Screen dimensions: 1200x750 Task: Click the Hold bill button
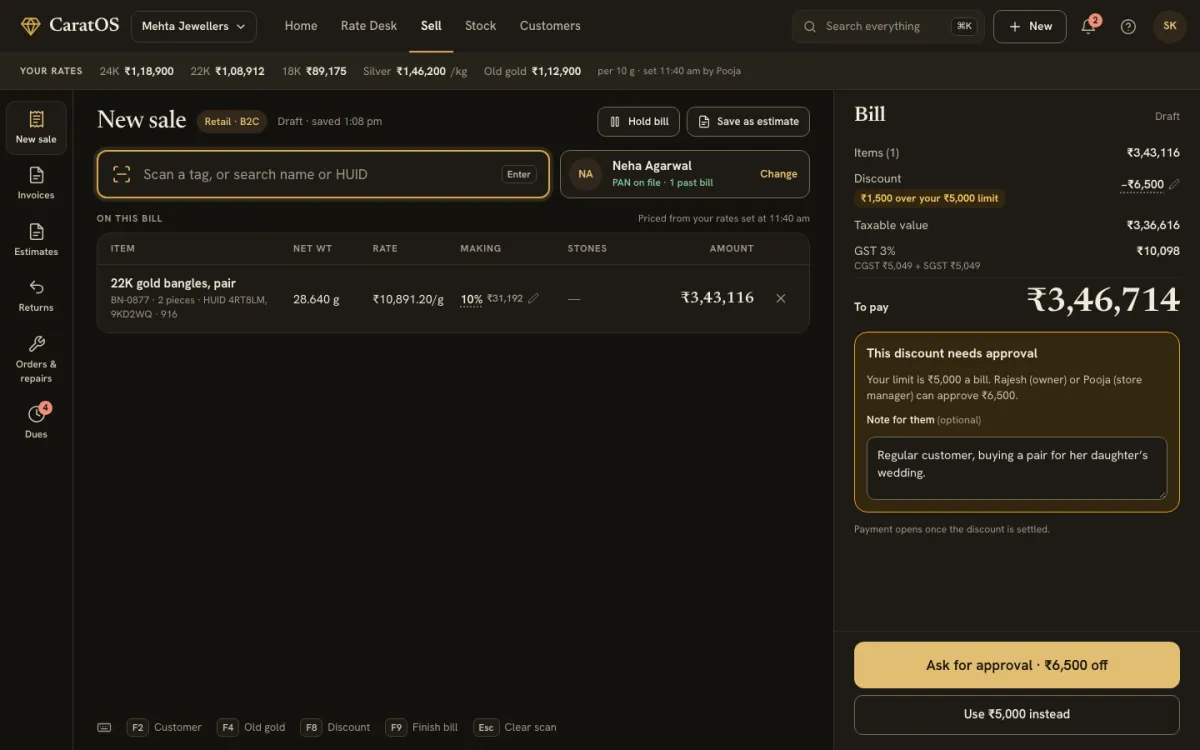click(x=639, y=122)
